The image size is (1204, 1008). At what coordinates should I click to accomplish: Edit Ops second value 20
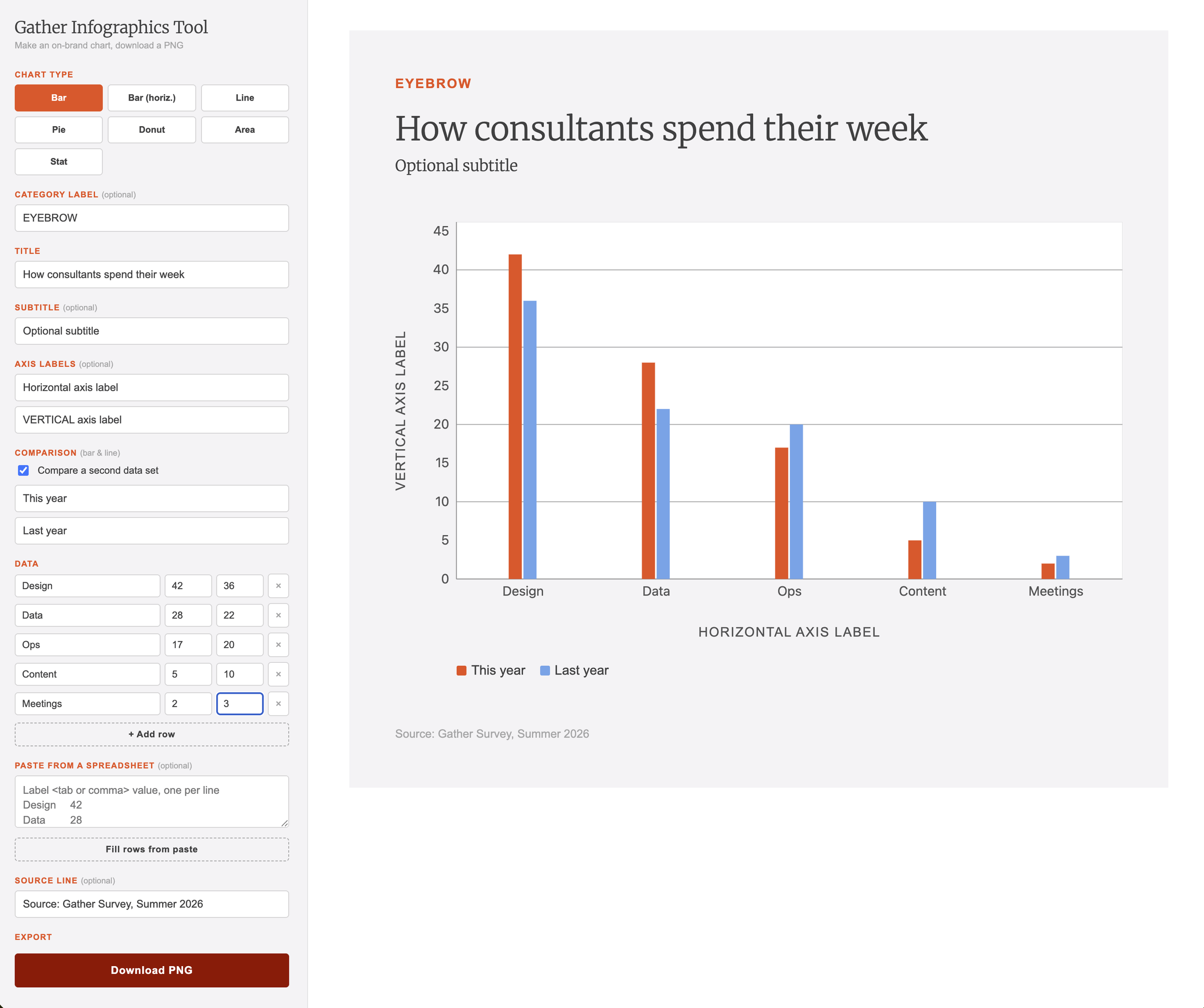[240, 645]
